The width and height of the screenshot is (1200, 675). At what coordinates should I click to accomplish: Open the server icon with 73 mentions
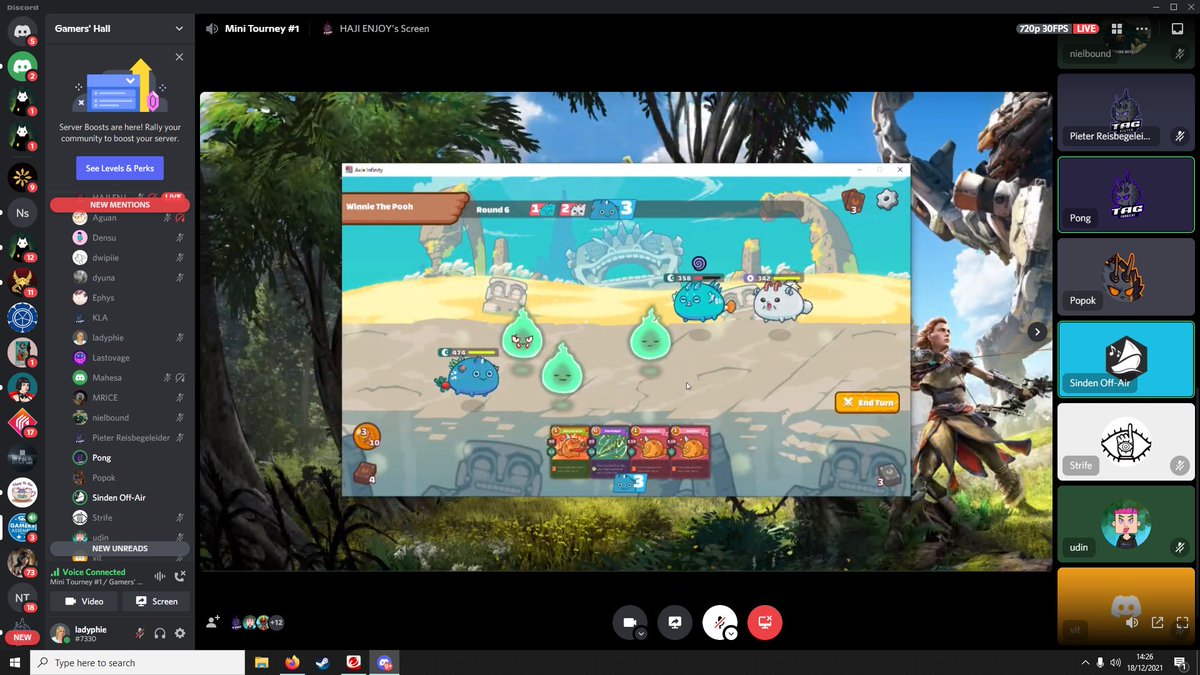click(x=22, y=562)
